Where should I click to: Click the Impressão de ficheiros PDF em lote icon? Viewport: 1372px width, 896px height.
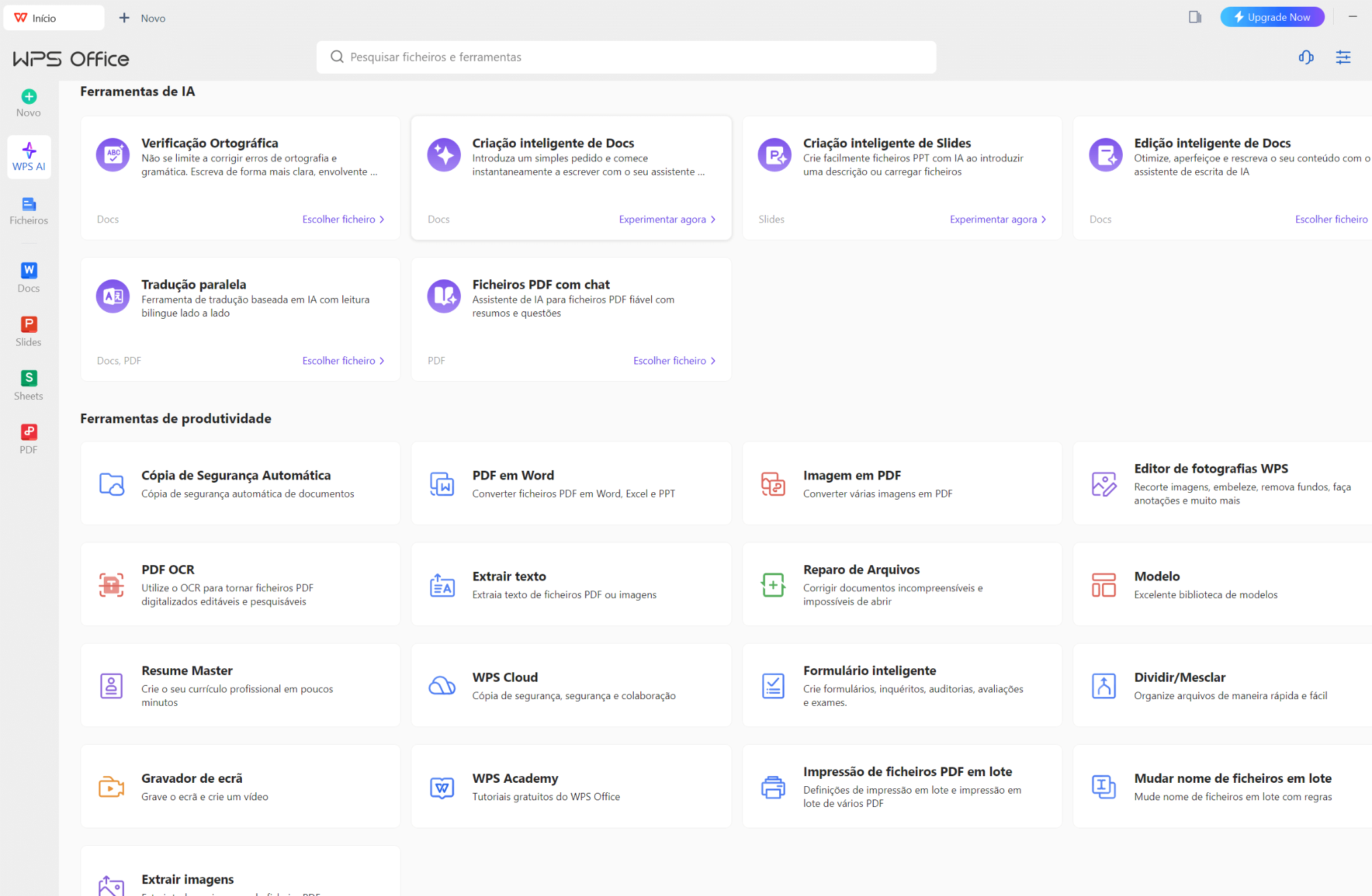pos(773,787)
